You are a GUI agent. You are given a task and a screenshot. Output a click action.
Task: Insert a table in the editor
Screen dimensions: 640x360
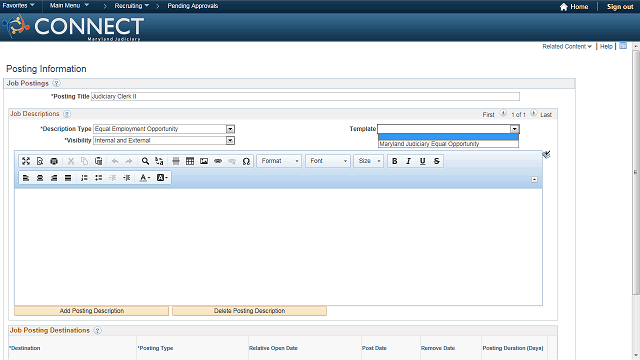click(x=190, y=161)
